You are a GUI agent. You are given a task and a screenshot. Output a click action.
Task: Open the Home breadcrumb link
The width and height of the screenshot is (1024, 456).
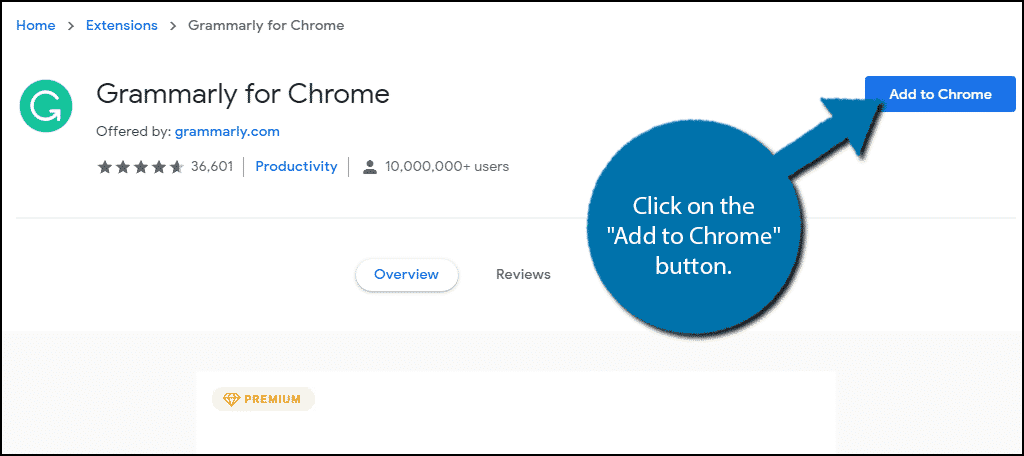(x=36, y=26)
